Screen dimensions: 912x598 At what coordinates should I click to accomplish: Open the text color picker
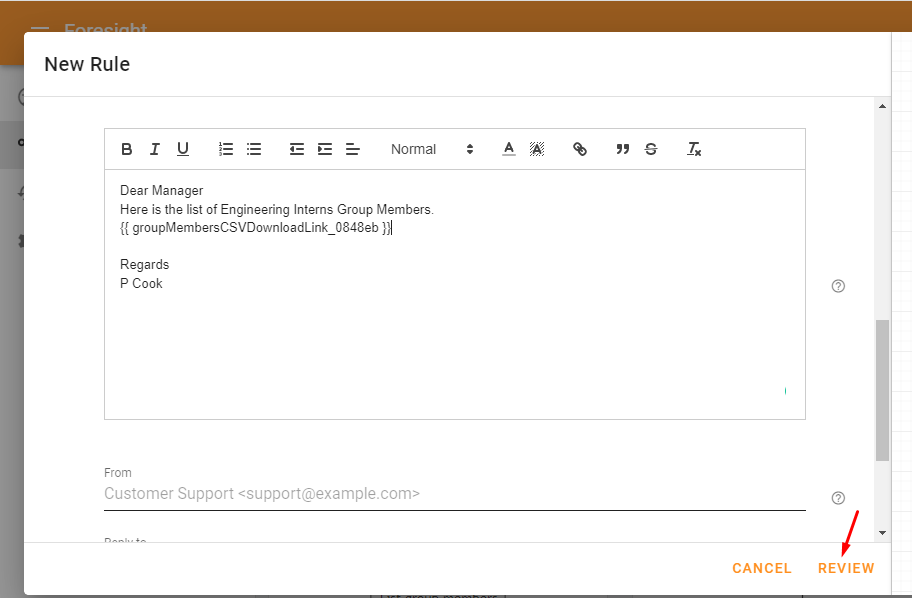[509, 150]
